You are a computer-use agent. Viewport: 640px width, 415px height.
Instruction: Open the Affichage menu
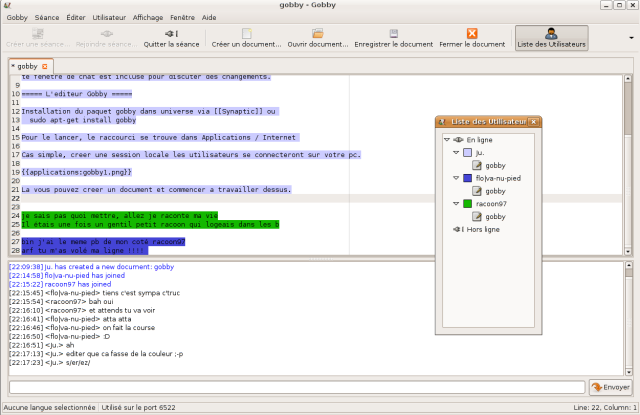pos(148,18)
